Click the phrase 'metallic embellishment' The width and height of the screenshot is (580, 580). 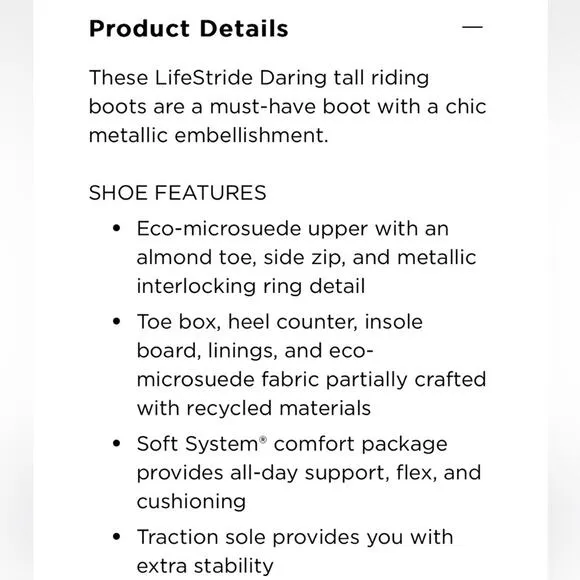tap(209, 135)
